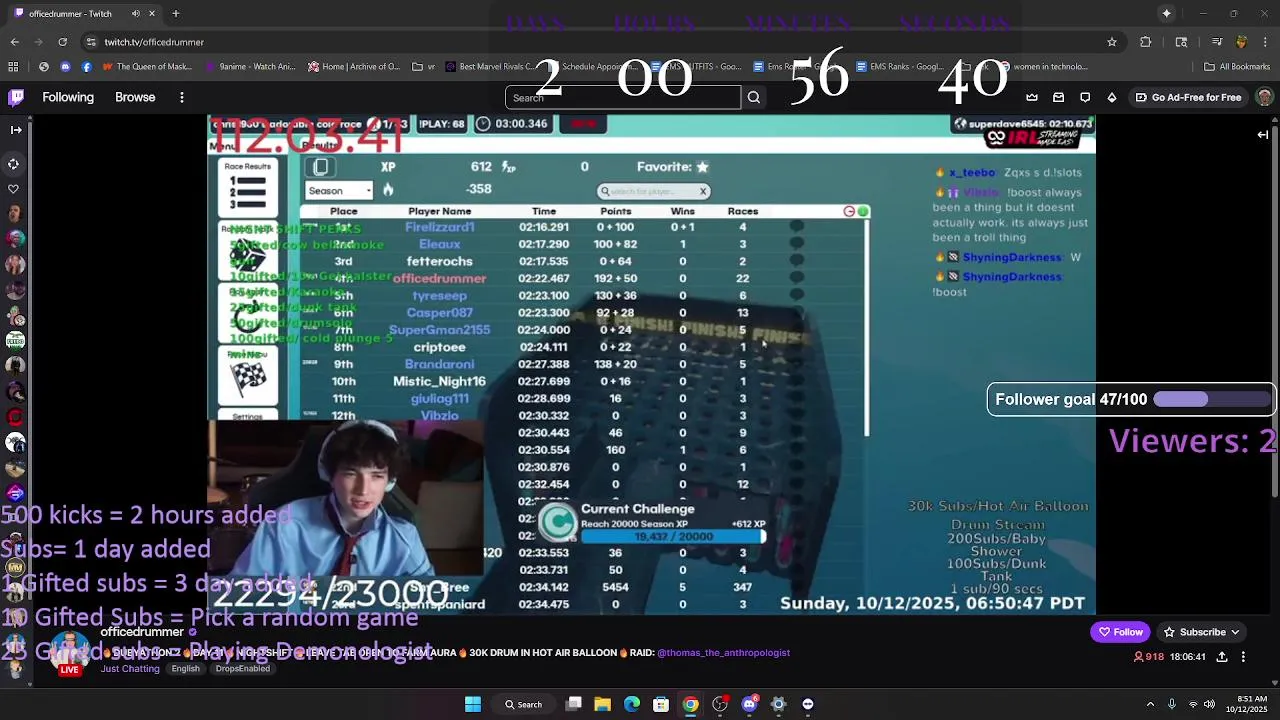Viewport: 1280px width, 720px height.
Task: Open The Queen of Mask bookmark
Action: click(x=146, y=67)
